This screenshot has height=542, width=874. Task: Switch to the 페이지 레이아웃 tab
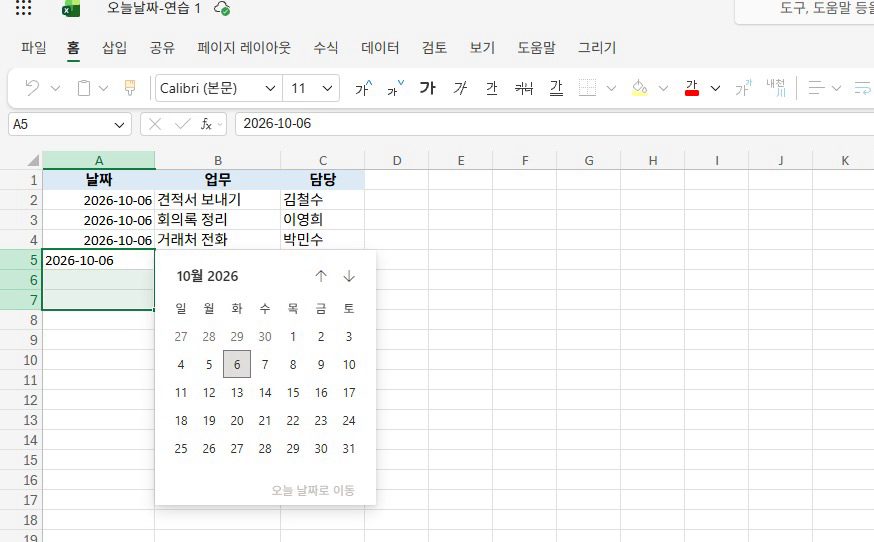[x=244, y=47]
